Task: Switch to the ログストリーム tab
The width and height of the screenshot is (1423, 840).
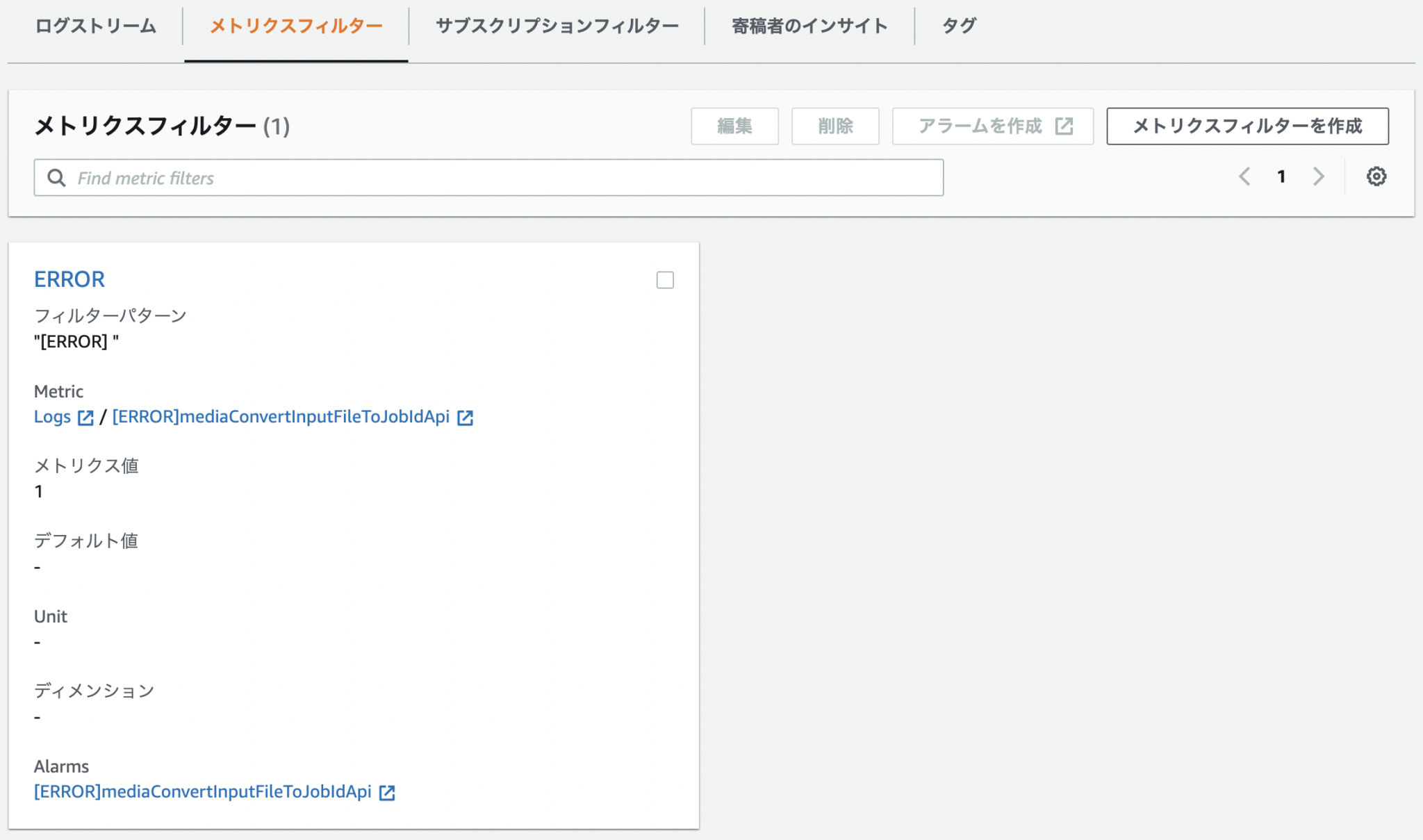Action: click(96, 26)
